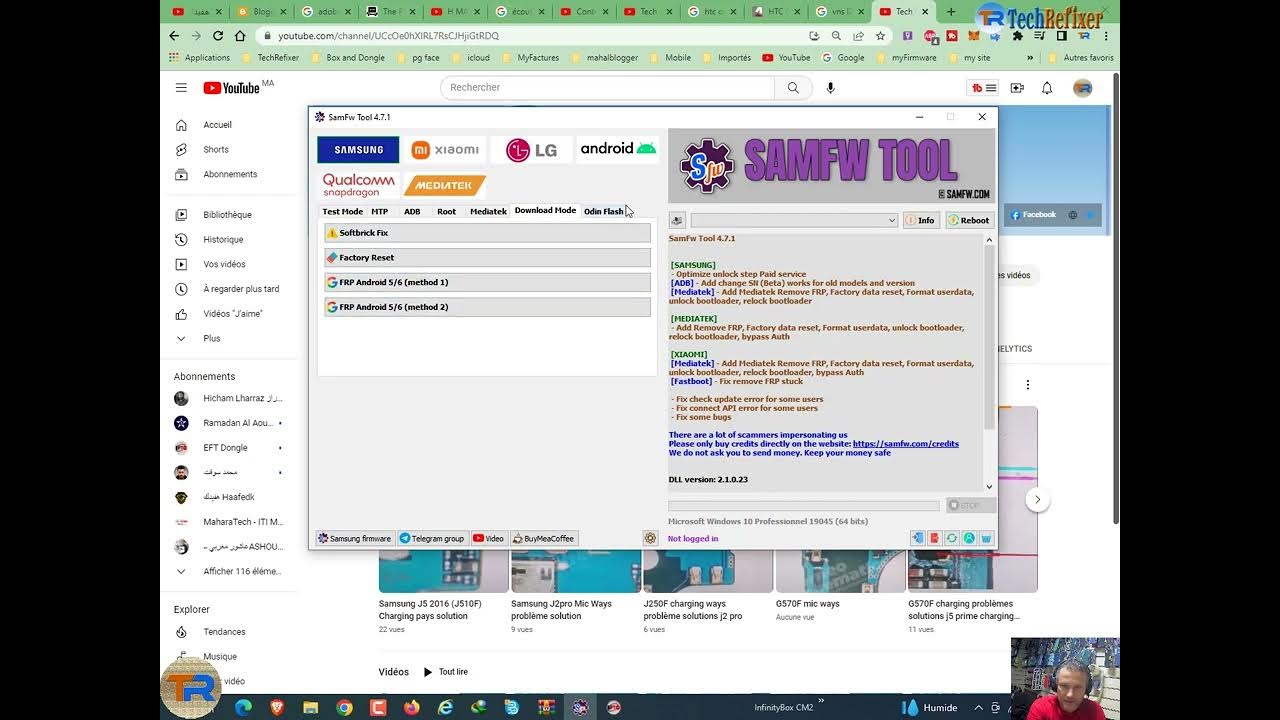Click the next arrow on video carousel

click(1037, 499)
